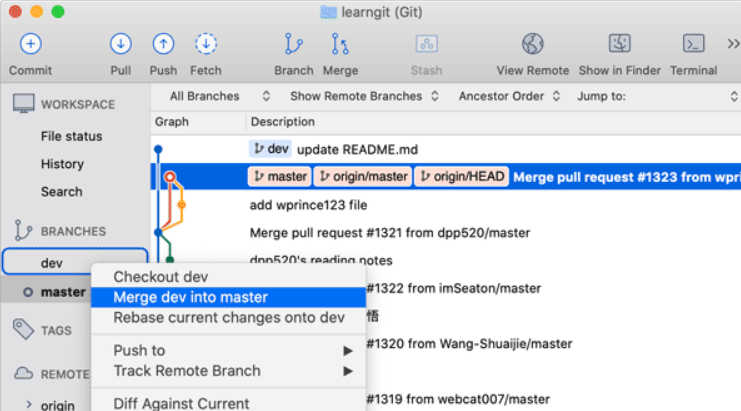The width and height of the screenshot is (741, 411).
Task: Expand the origin remote tree item
Action: coord(29,404)
